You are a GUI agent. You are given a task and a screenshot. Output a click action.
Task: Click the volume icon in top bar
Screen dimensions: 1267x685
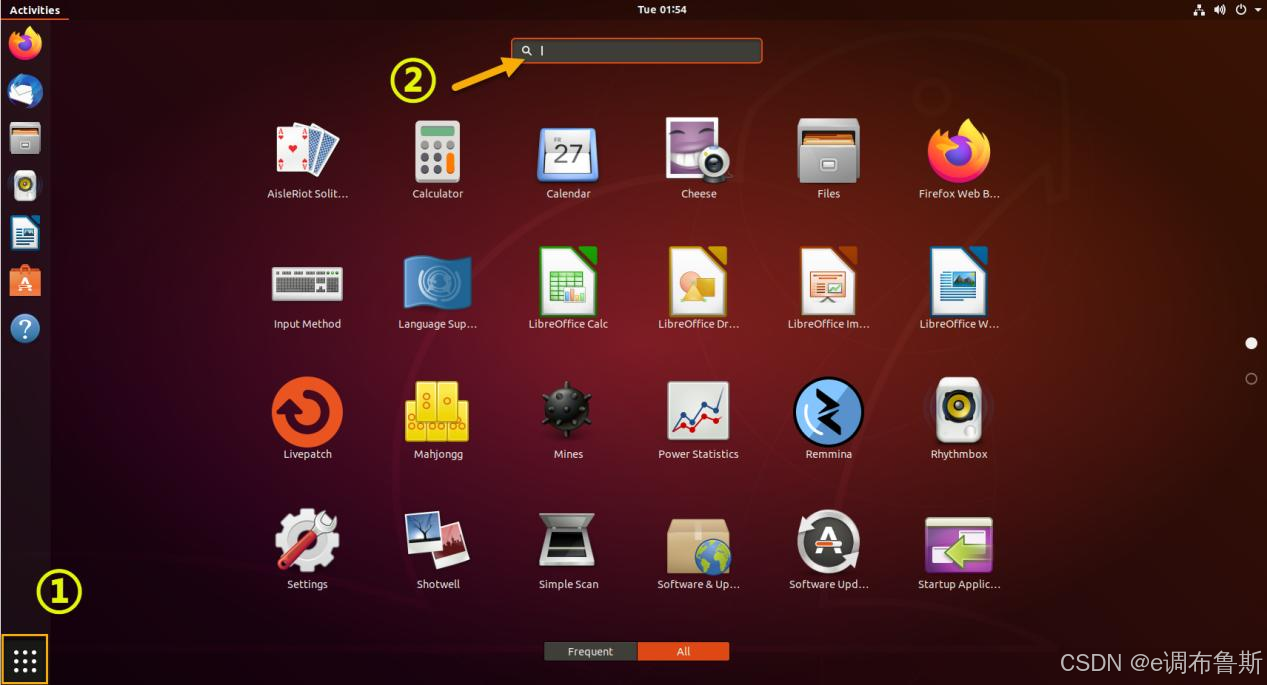tap(1220, 10)
